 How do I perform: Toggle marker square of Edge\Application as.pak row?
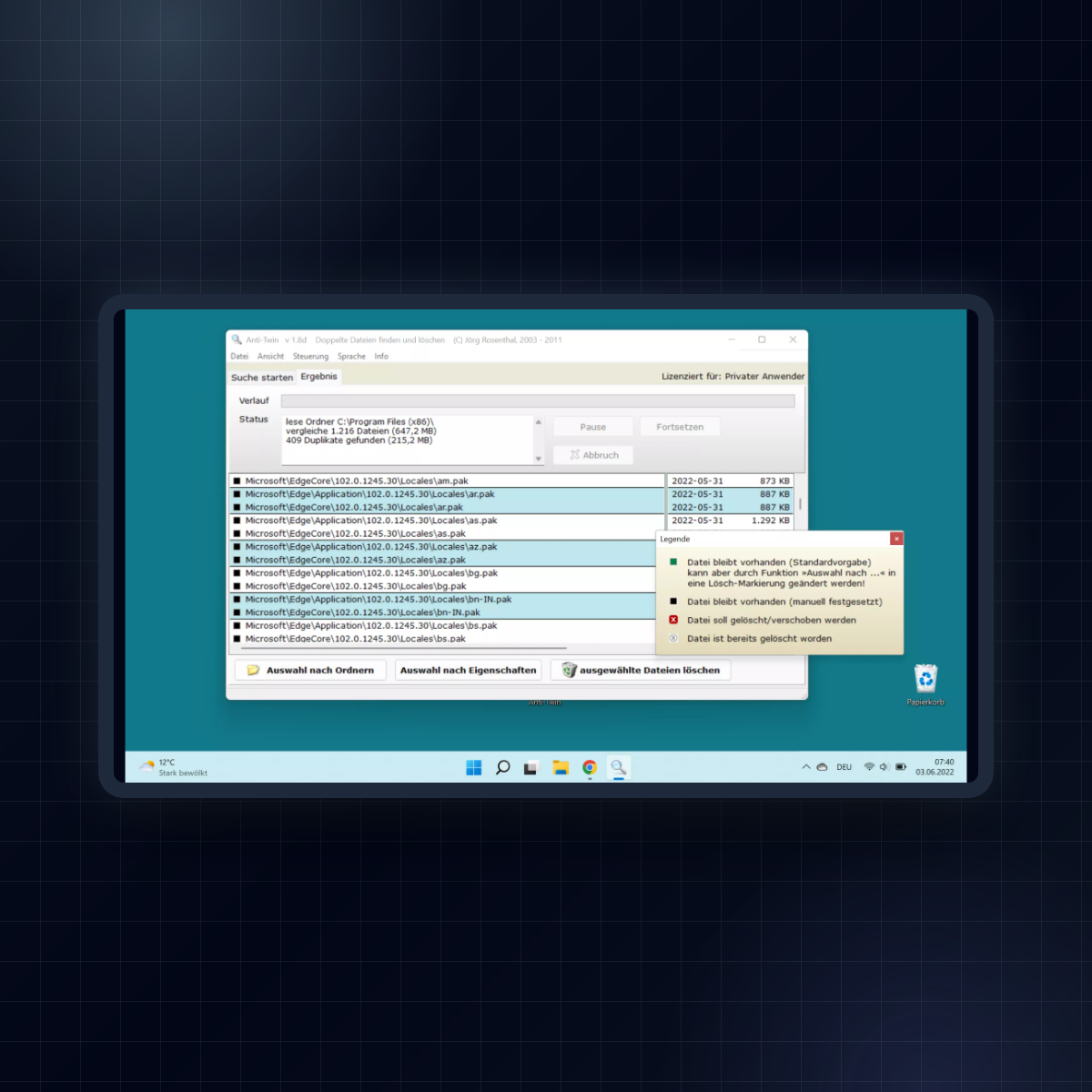point(237,521)
